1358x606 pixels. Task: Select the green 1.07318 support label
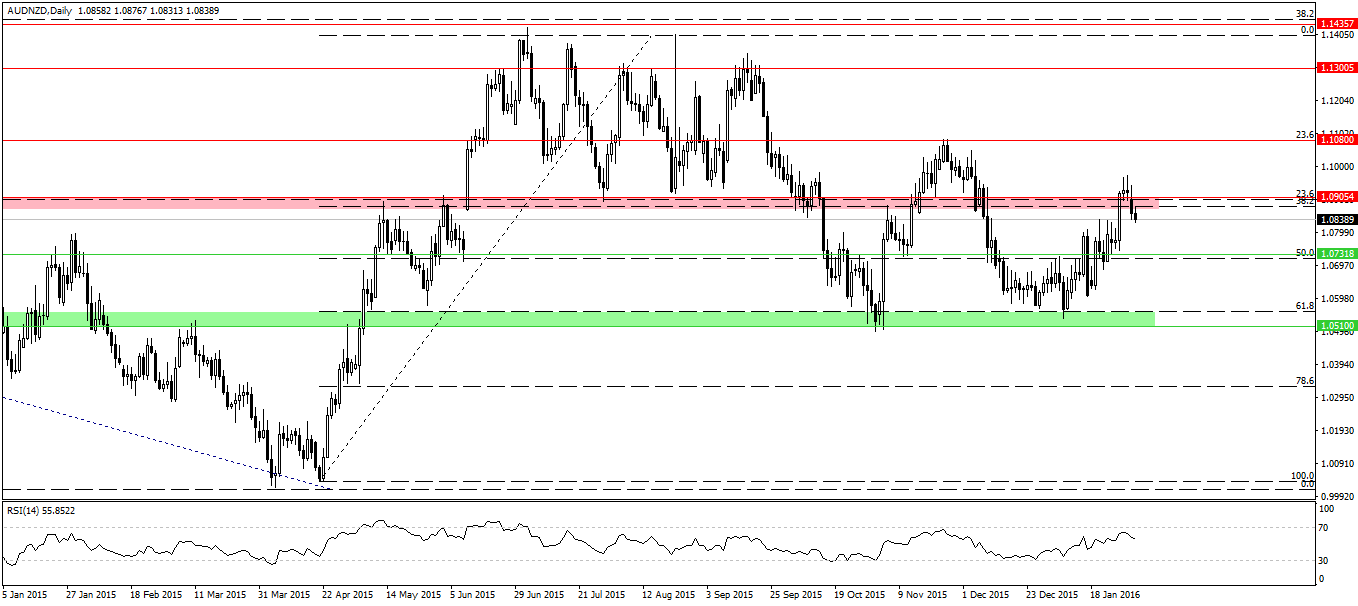click(x=1336, y=254)
